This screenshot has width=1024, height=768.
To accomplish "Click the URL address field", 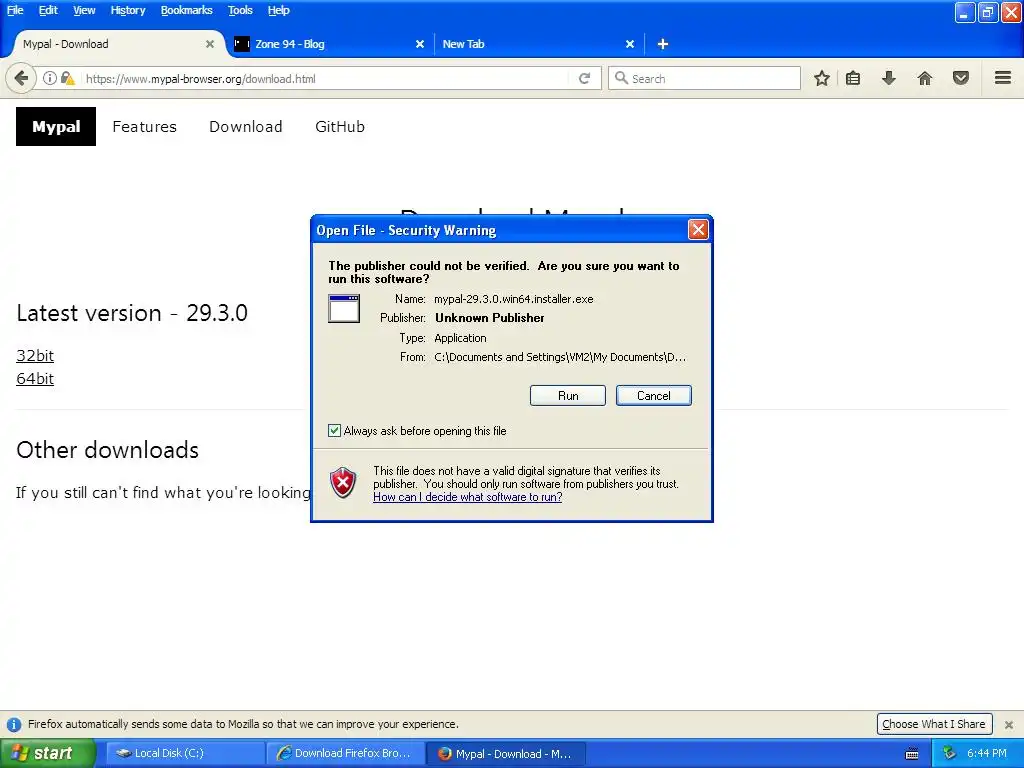I will pyautogui.click(x=327, y=78).
